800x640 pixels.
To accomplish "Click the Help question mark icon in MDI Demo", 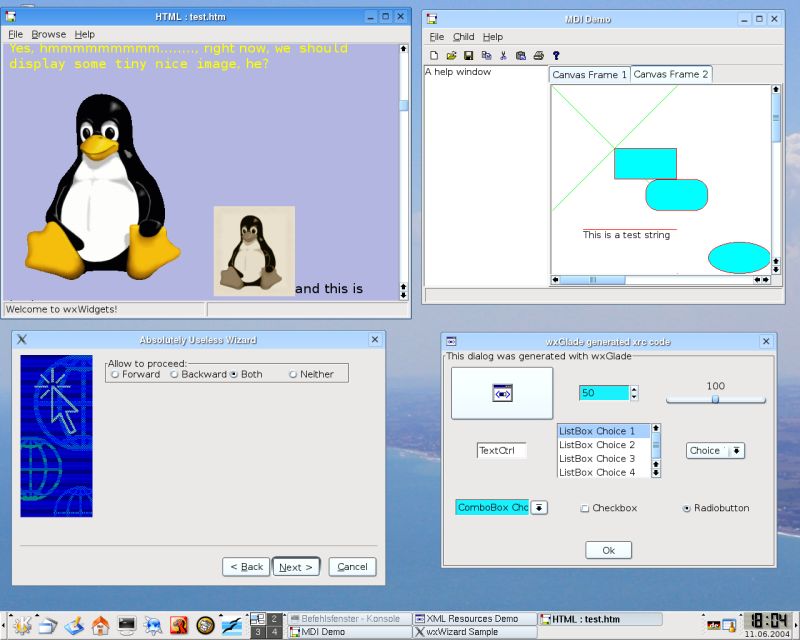I will [x=556, y=56].
